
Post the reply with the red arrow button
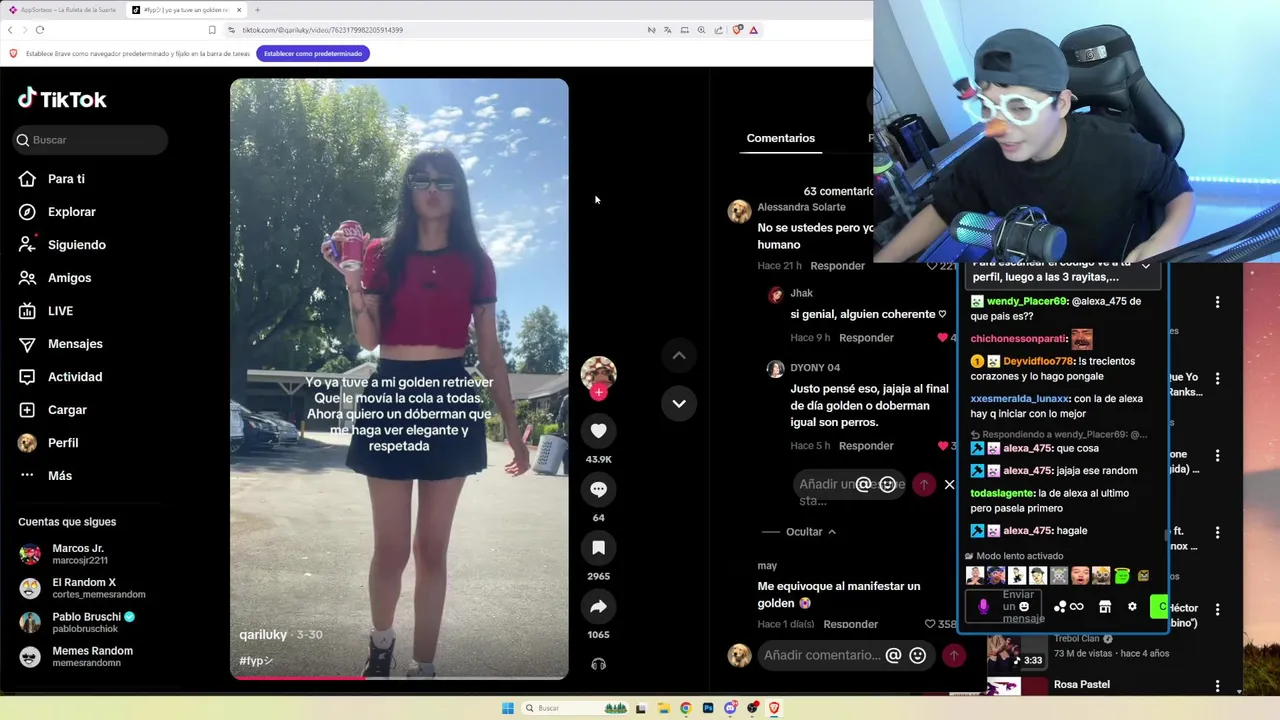(x=924, y=484)
